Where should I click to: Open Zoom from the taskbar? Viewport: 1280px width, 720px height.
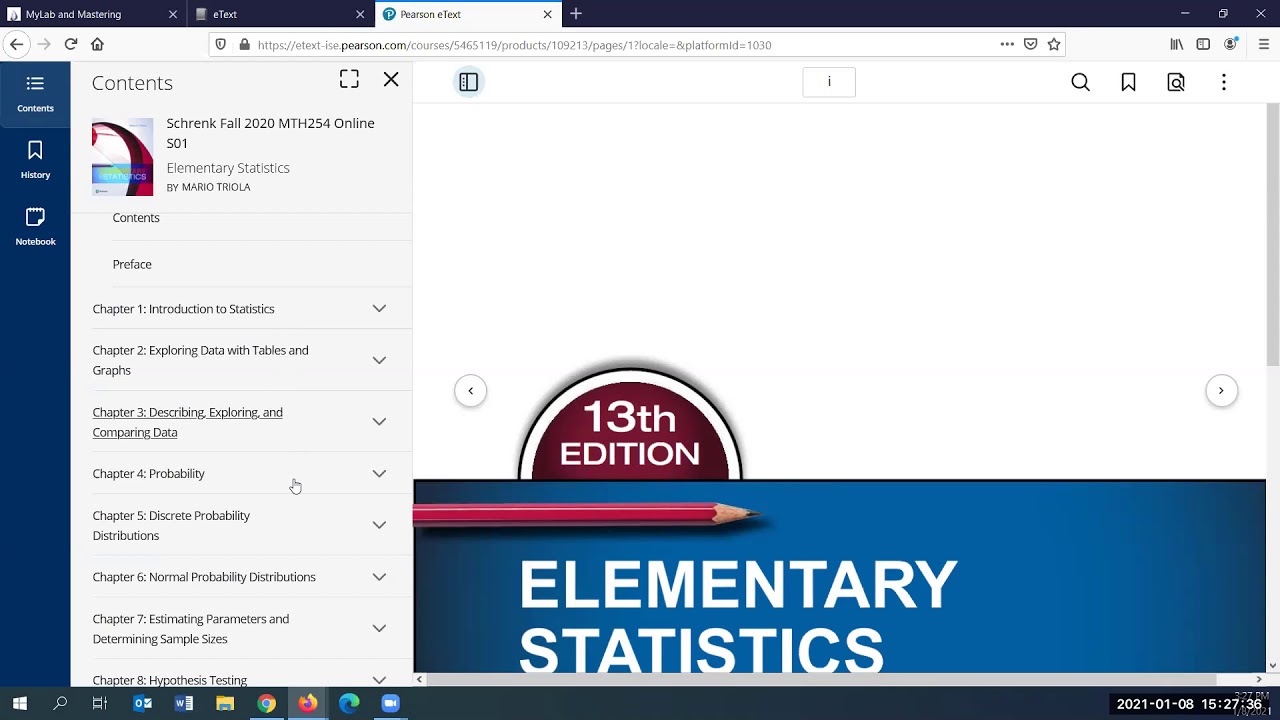[x=390, y=703]
